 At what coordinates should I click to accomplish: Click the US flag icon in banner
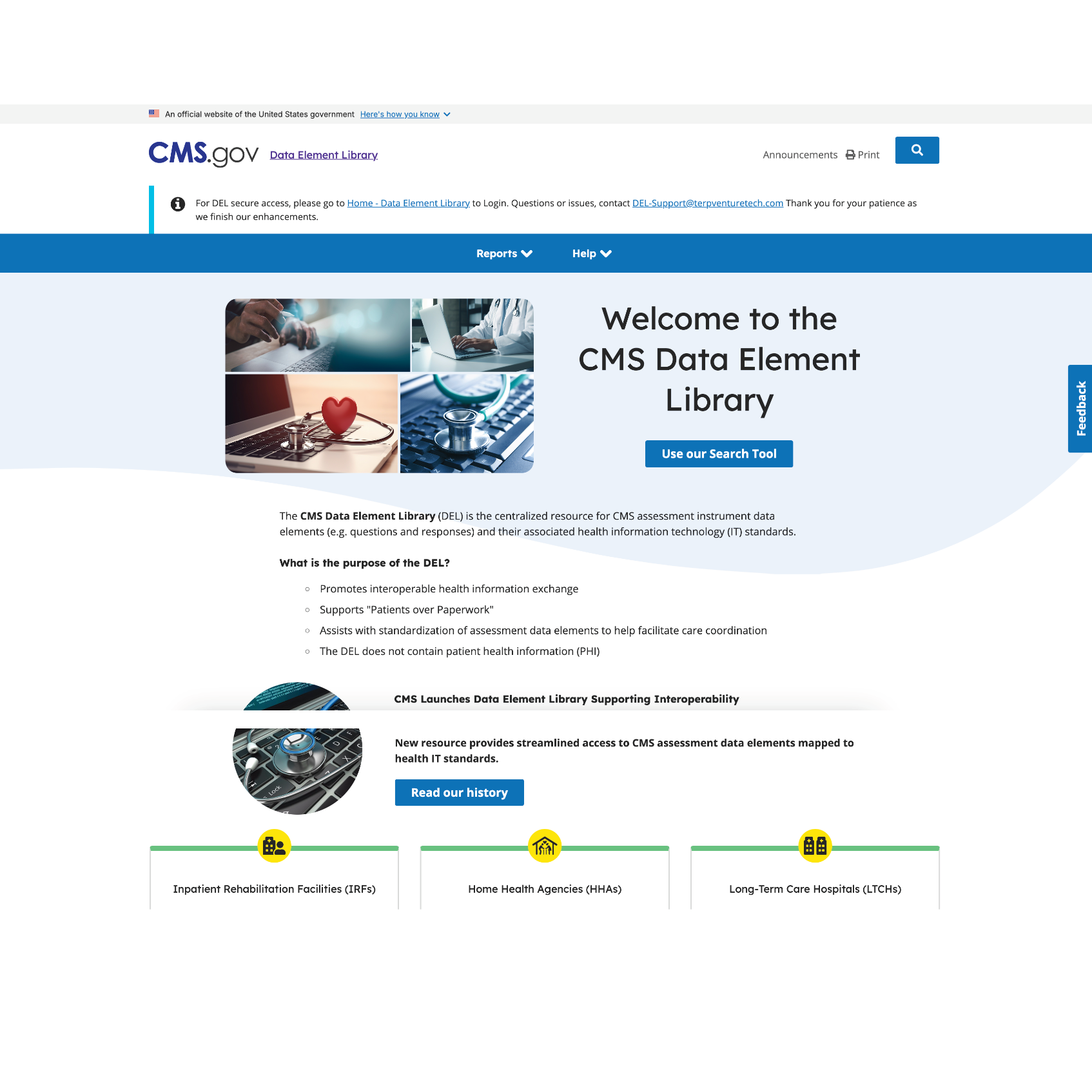[x=154, y=113]
